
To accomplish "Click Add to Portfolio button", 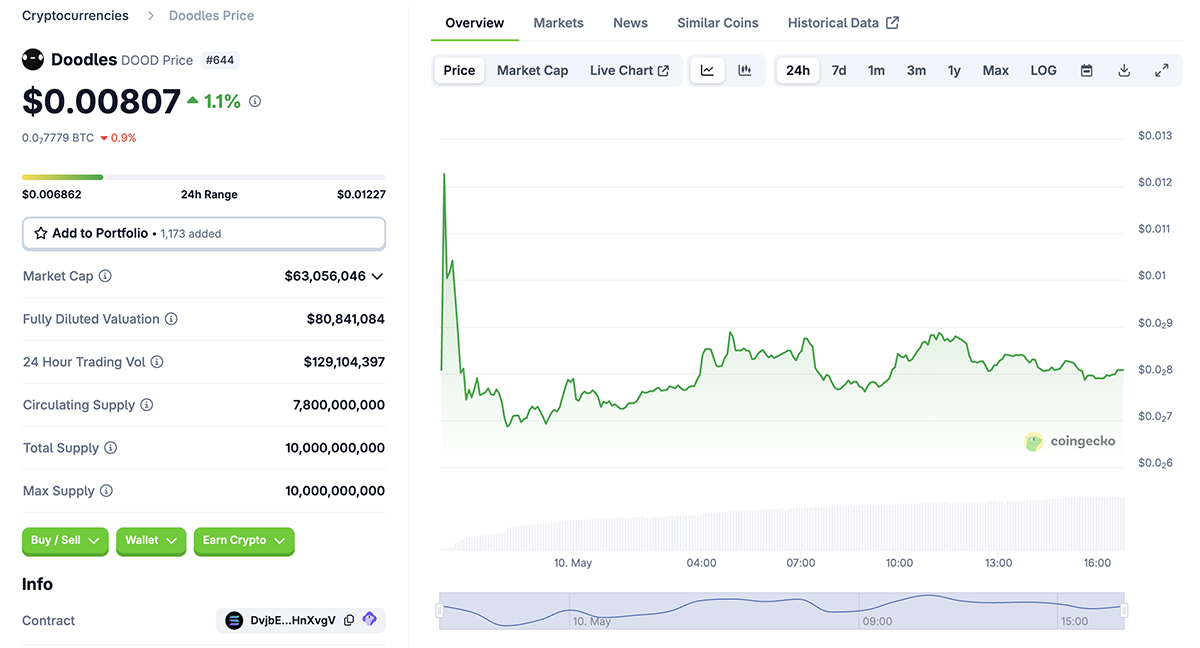I will [204, 233].
